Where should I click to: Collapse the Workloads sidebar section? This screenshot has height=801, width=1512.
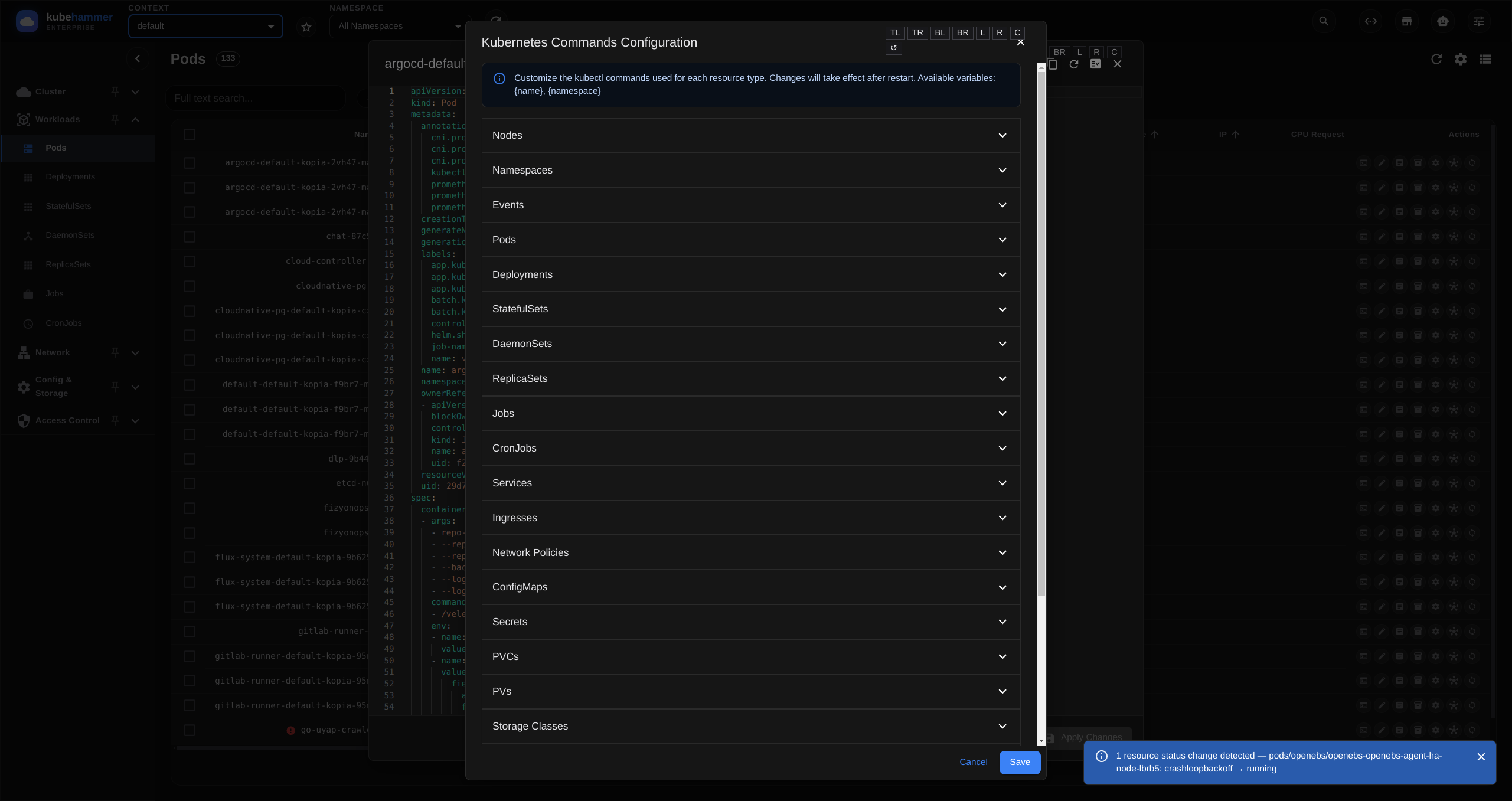(135, 120)
